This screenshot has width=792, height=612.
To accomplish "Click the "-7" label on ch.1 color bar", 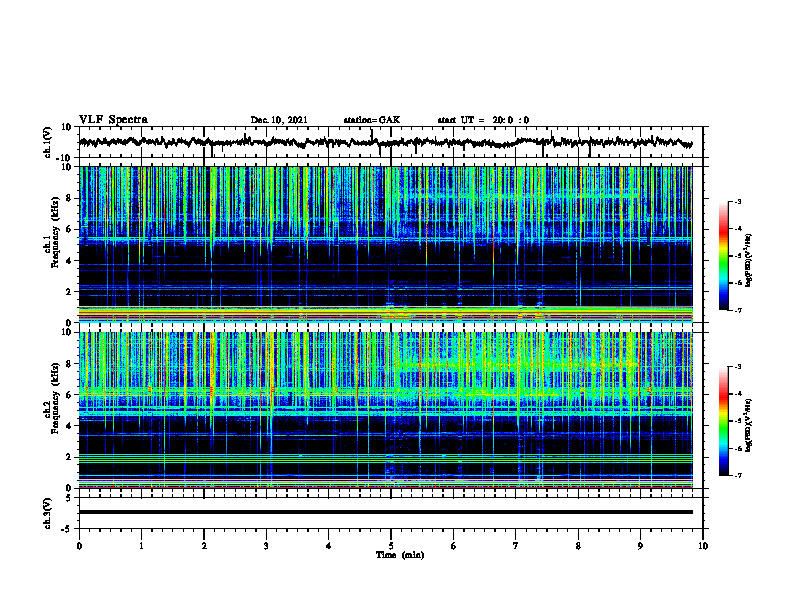I will click(738, 310).
